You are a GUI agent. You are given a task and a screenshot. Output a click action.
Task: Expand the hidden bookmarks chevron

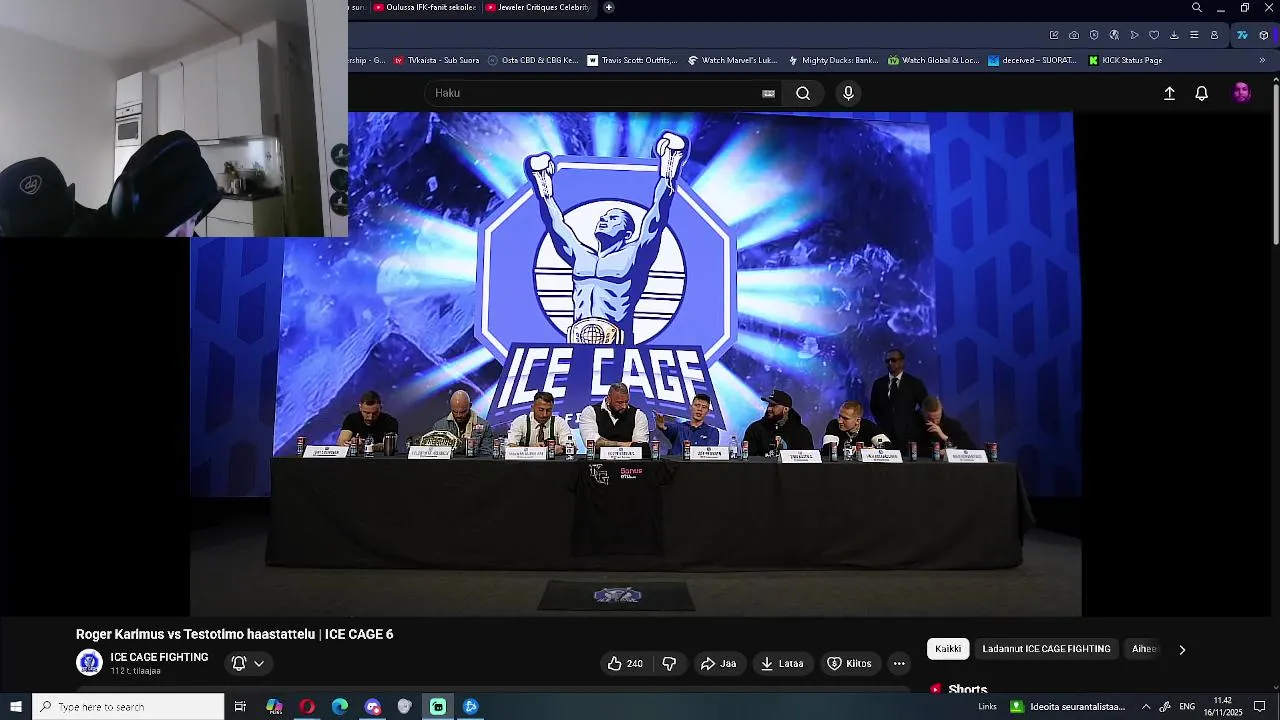(1262, 60)
